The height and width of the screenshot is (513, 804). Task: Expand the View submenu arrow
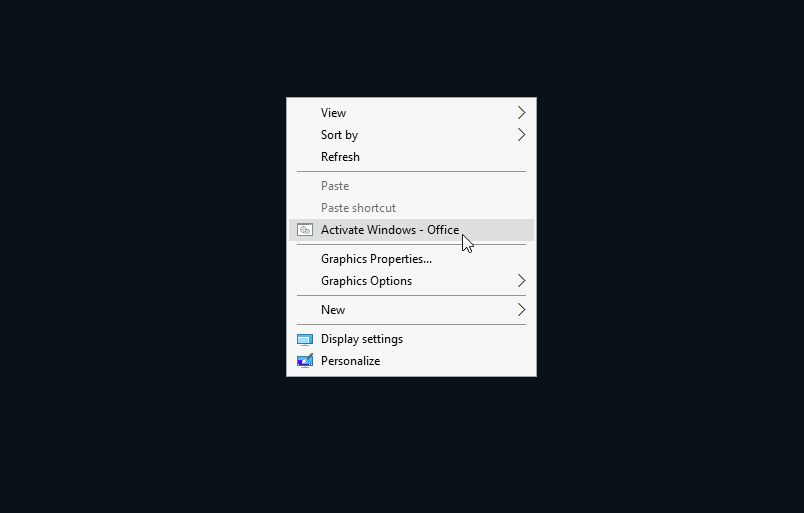521,112
